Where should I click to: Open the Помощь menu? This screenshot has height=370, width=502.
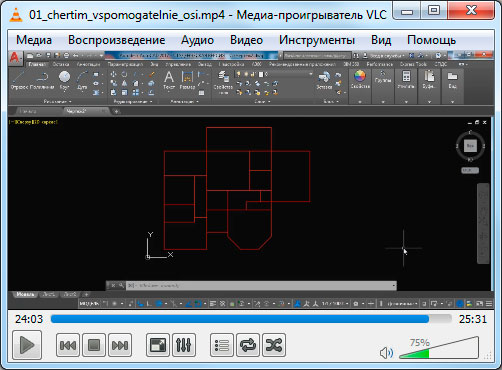click(431, 40)
